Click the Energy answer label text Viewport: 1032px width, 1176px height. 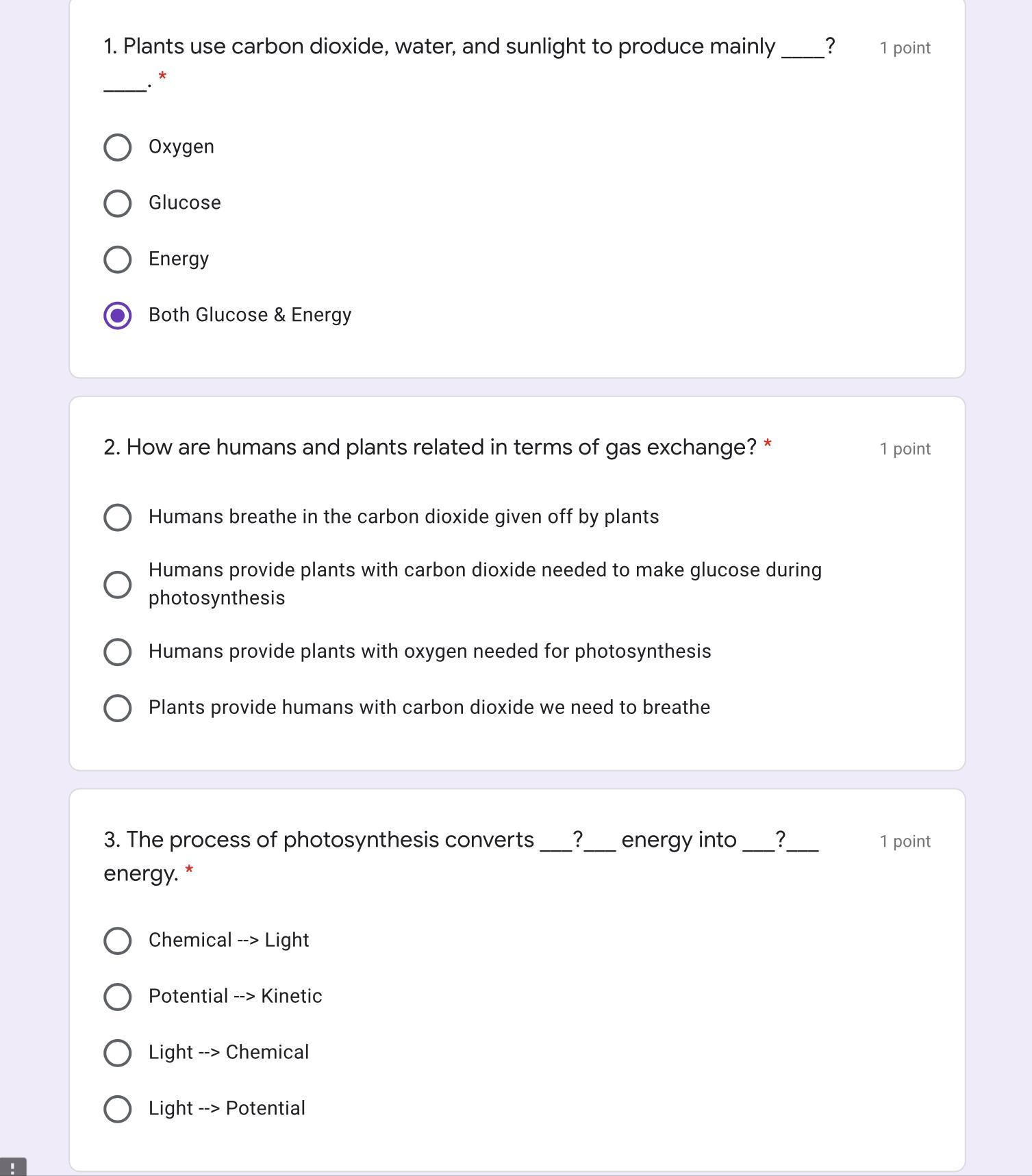(179, 259)
